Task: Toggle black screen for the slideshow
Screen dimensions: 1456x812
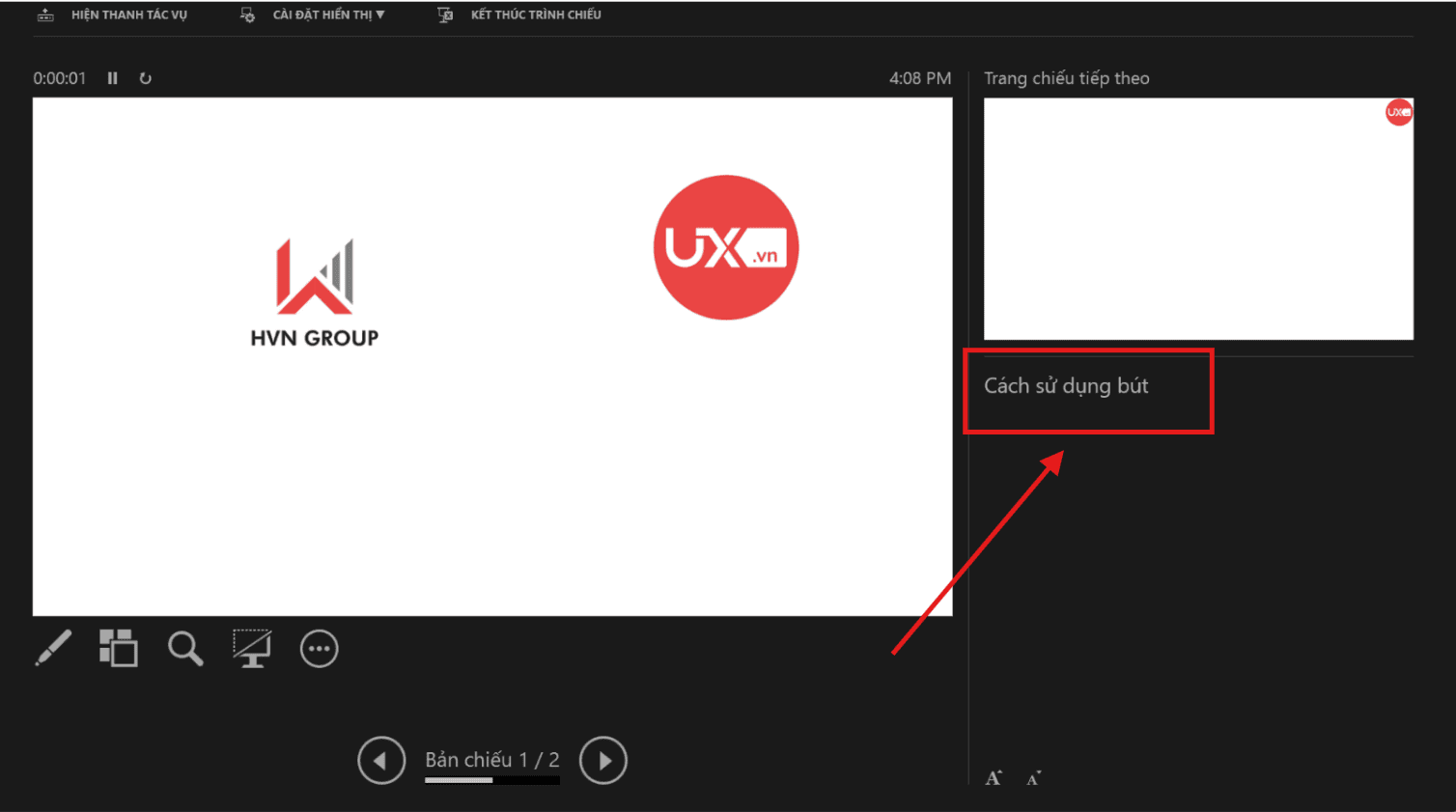Action: click(x=252, y=649)
